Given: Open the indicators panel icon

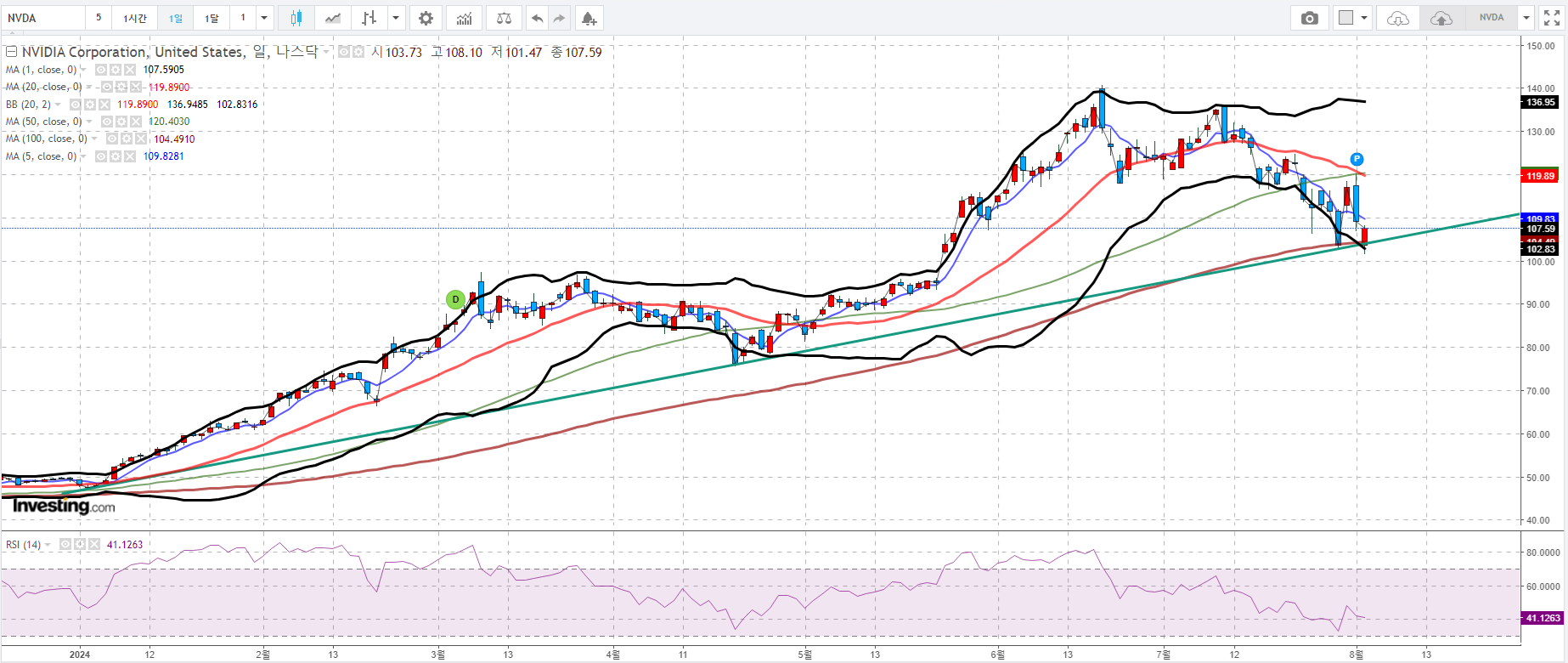Looking at the screenshot, I should click(x=464, y=18).
